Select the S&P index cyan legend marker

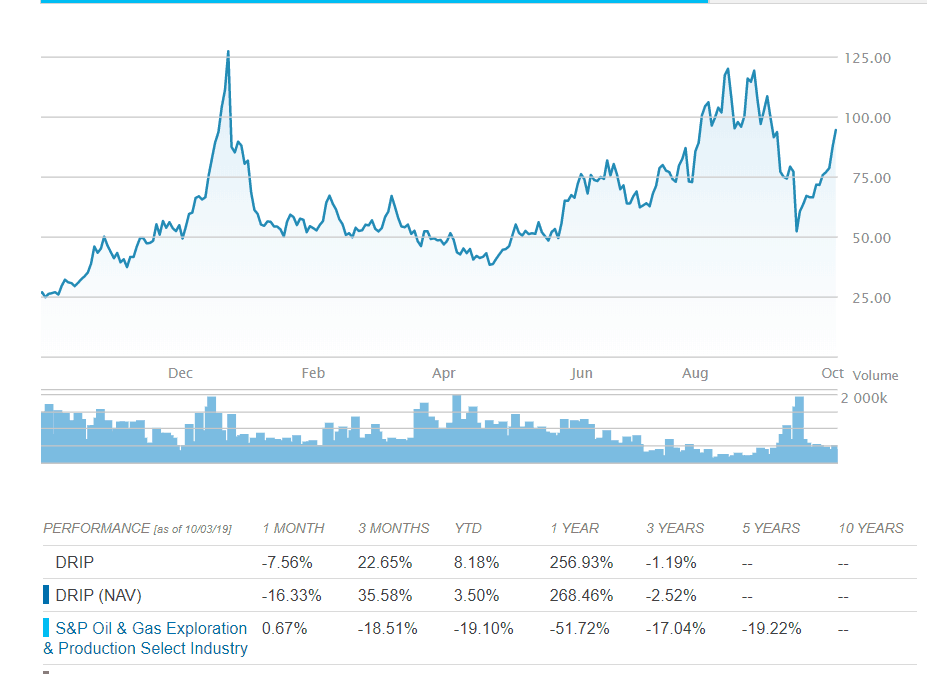44,628
